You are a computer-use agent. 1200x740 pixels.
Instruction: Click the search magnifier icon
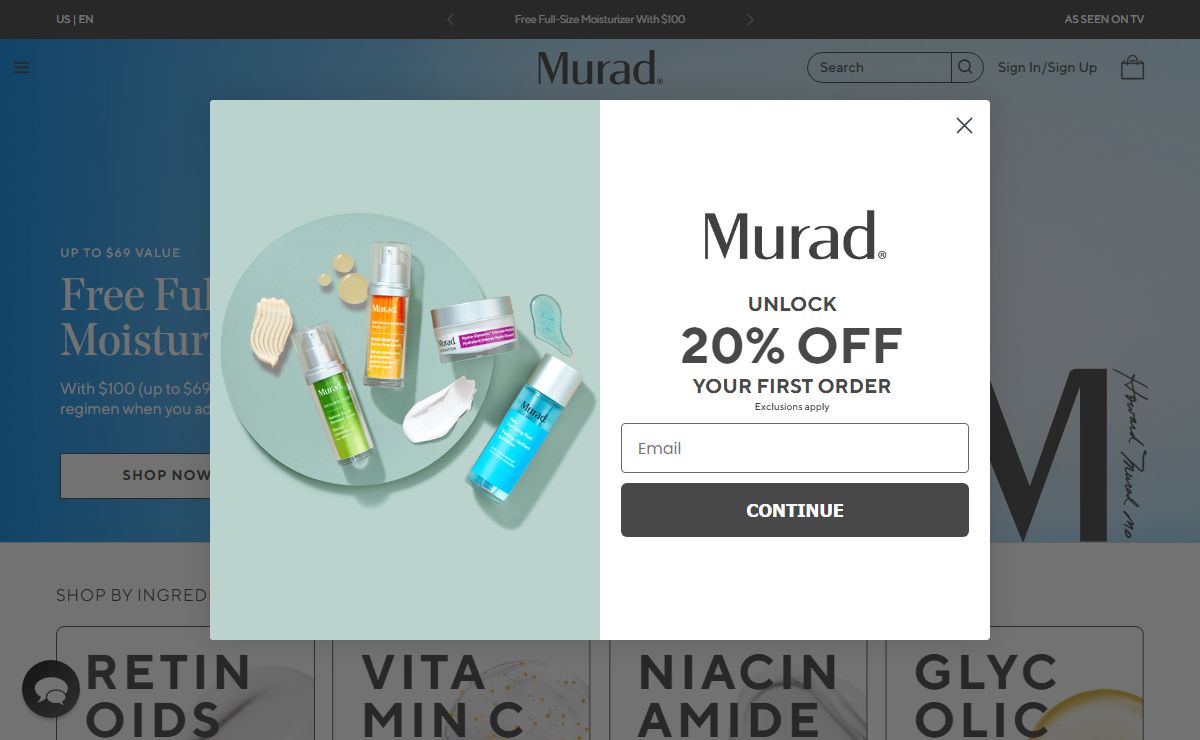click(x=965, y=67)
